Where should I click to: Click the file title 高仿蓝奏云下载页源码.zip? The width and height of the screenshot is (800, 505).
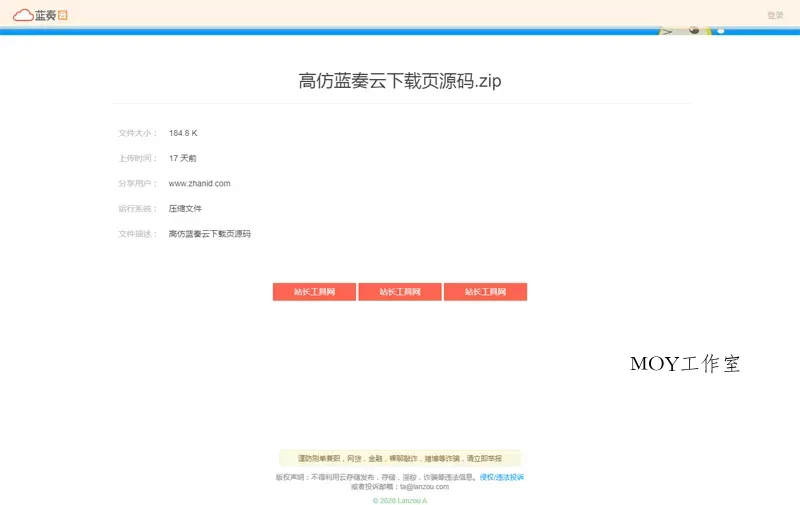pos(400,81)
